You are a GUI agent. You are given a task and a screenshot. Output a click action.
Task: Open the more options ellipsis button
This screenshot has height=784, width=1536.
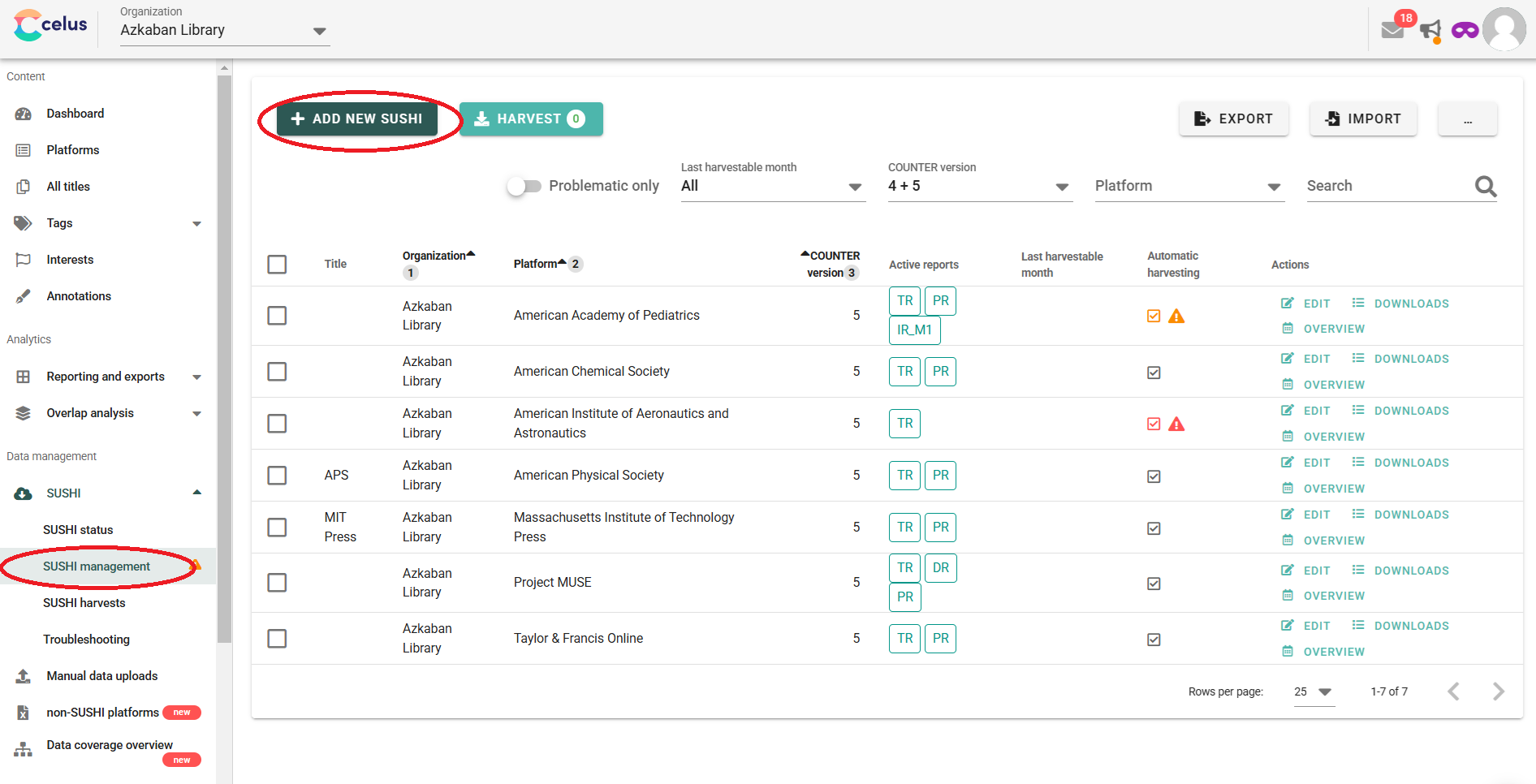[x=1468, y=119]
